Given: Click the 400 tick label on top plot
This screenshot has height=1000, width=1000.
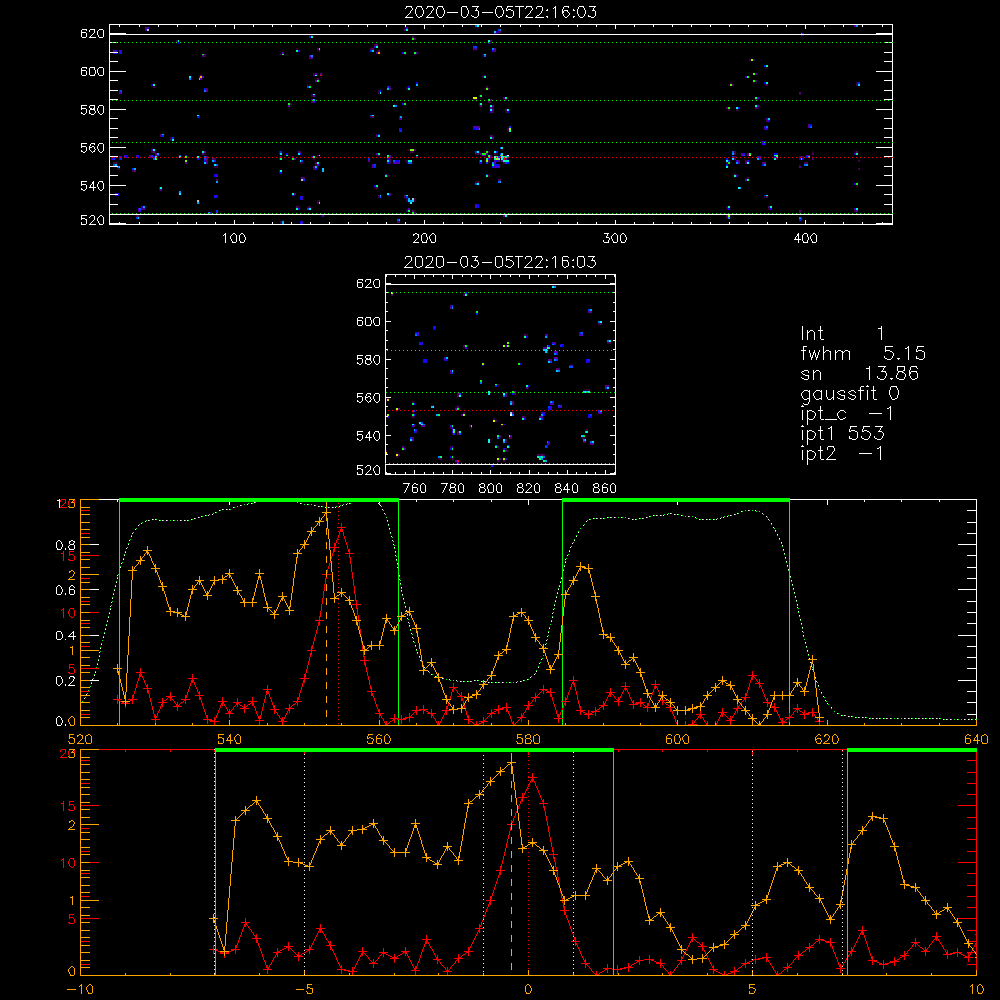Looking at the screenshot, I should click(x=805, y=239).
